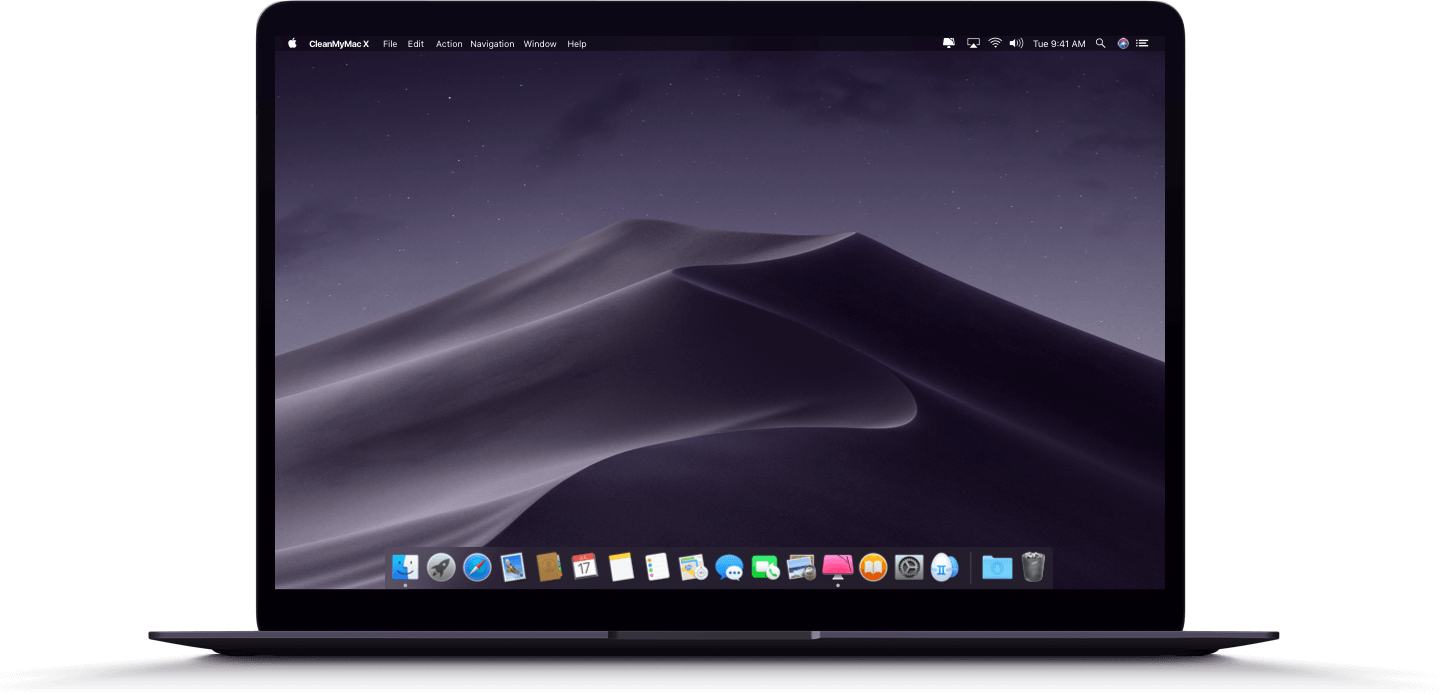Image resolution: width=1440 pixels, height=695 pixels.
Task: Open Reminders
Action: [x=656, y=567]
